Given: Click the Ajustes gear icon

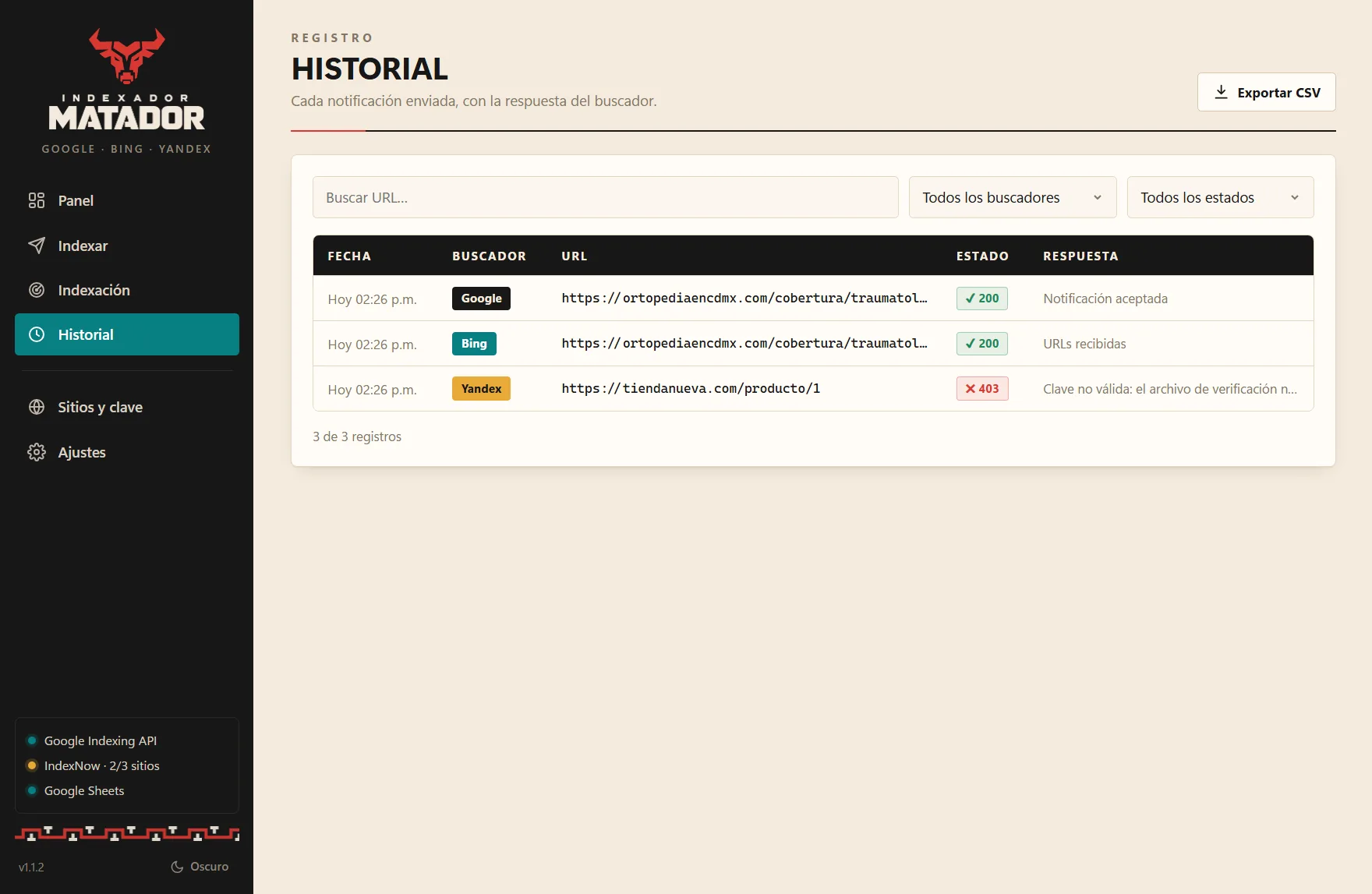Looking at the screenshot, I should (x=37, y=452).
